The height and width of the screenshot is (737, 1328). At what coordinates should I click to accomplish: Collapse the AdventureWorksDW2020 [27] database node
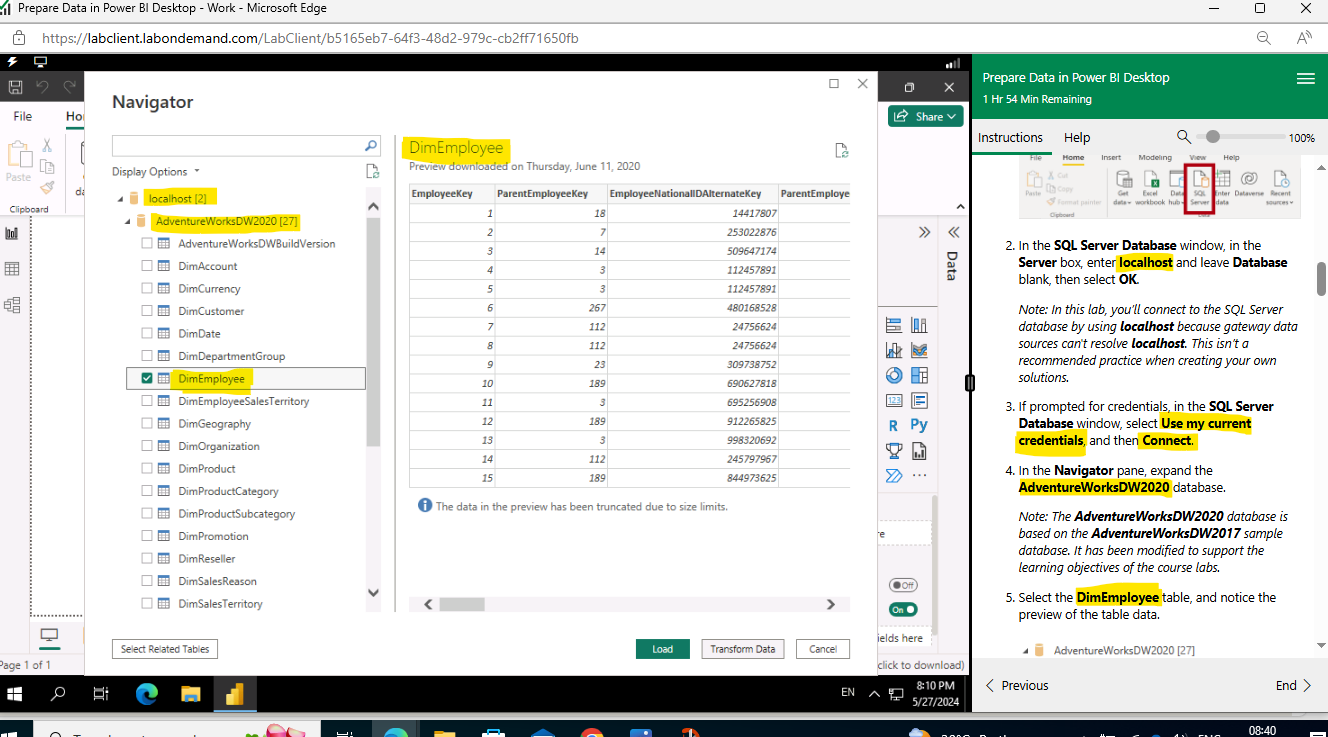pos(128,221)
